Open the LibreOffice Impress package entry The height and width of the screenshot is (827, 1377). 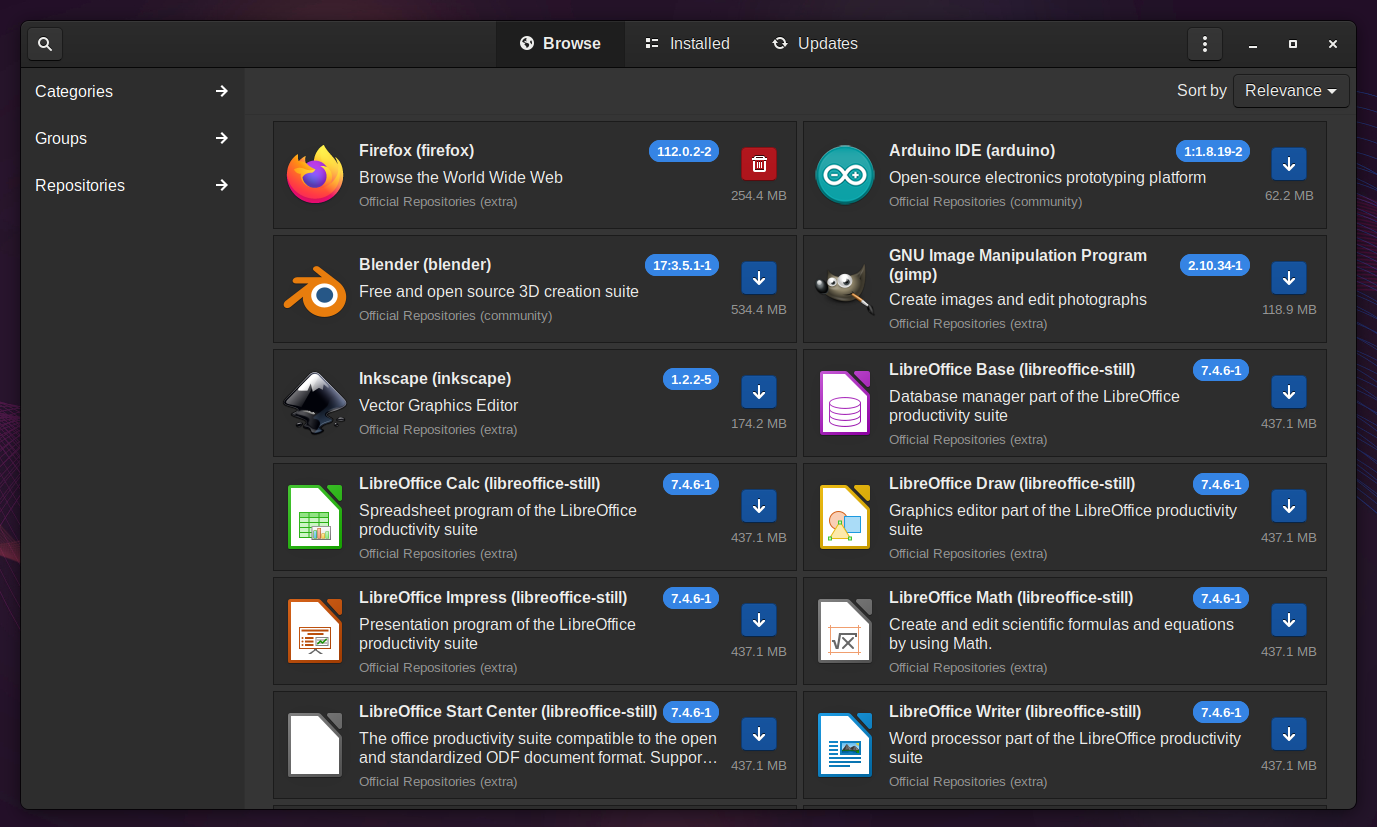pos(535,631)
